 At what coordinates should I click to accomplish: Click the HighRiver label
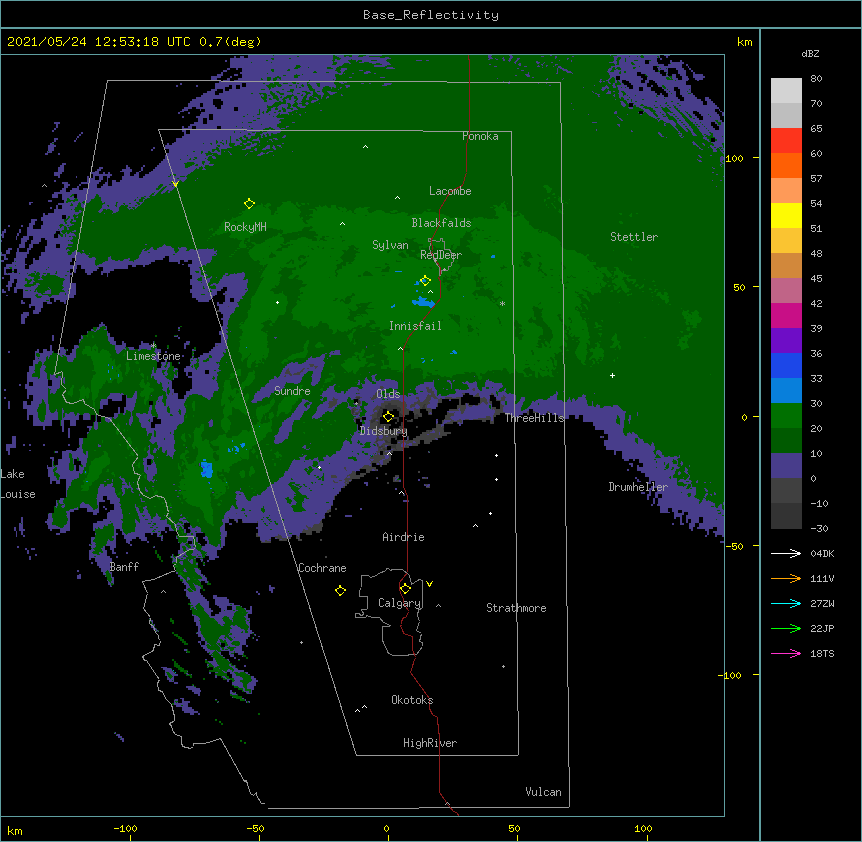click(430, 743)
